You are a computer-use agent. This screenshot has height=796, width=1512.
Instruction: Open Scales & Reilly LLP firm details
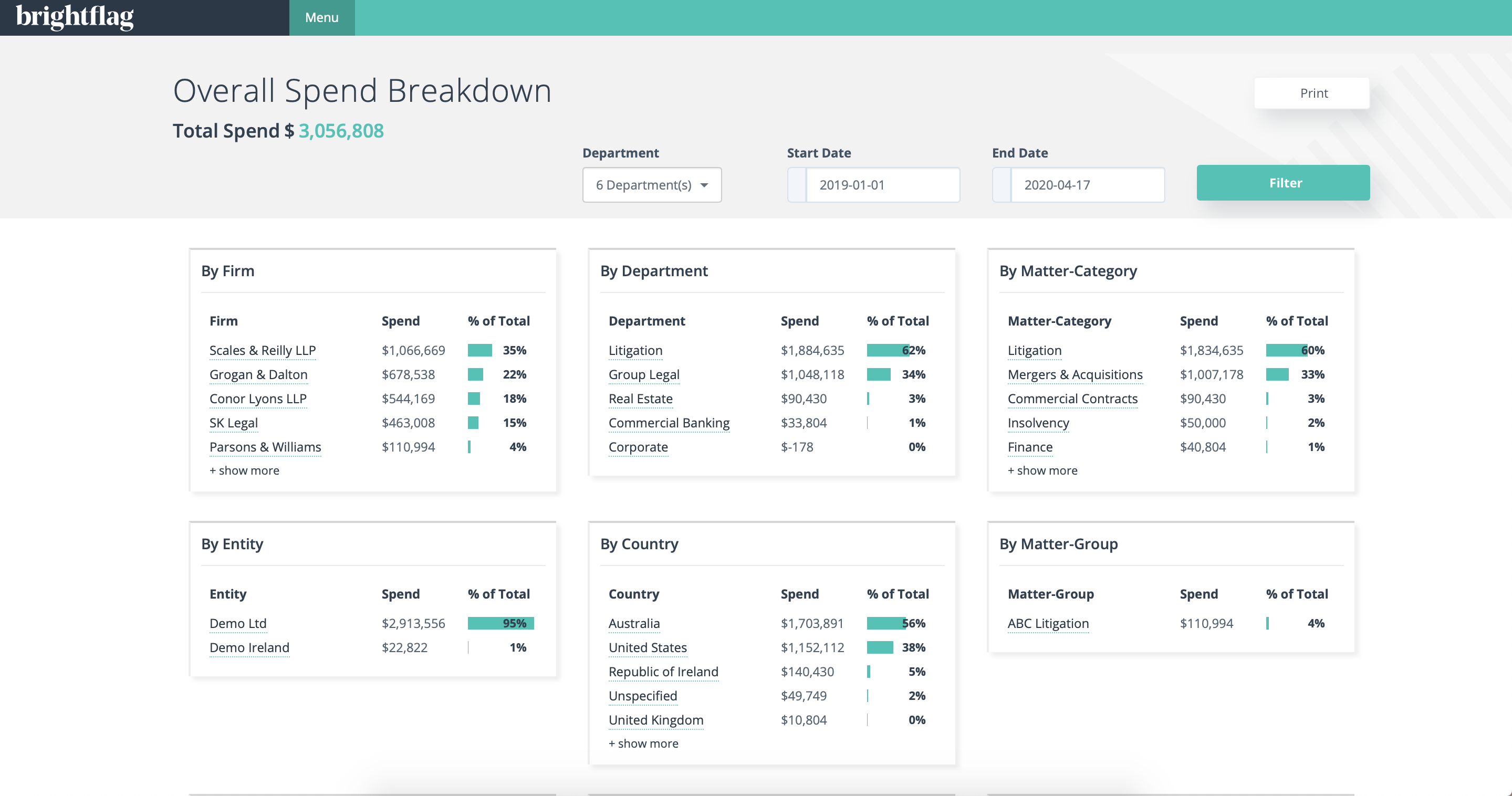263,350
